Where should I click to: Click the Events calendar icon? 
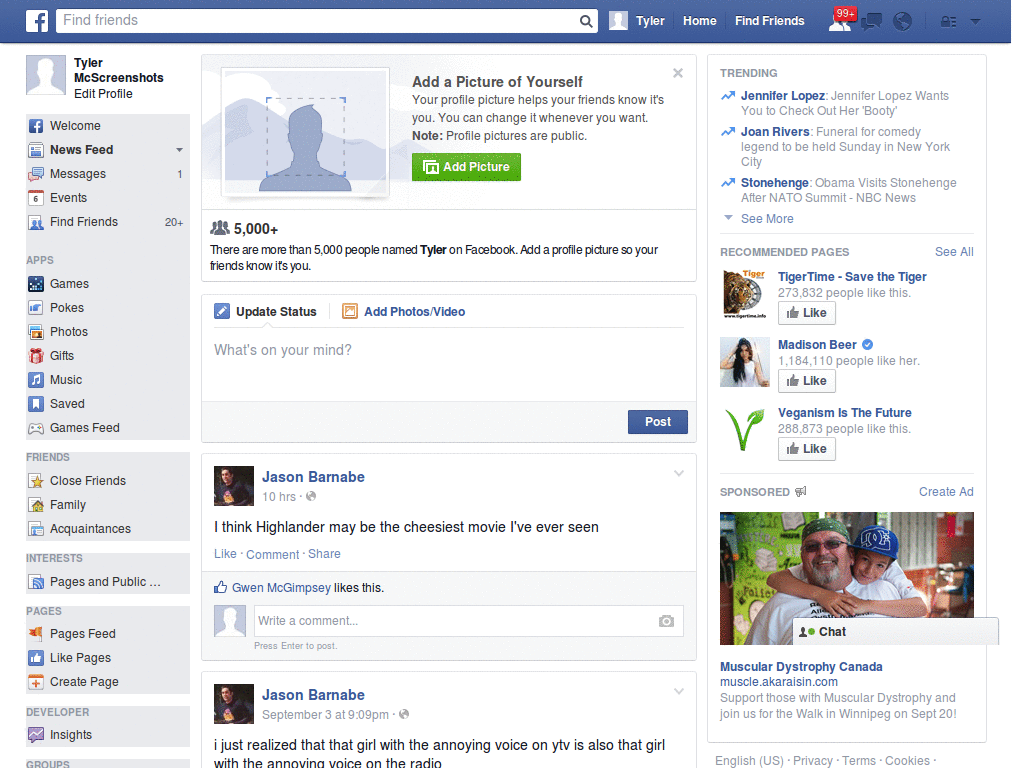coord(36,198)
